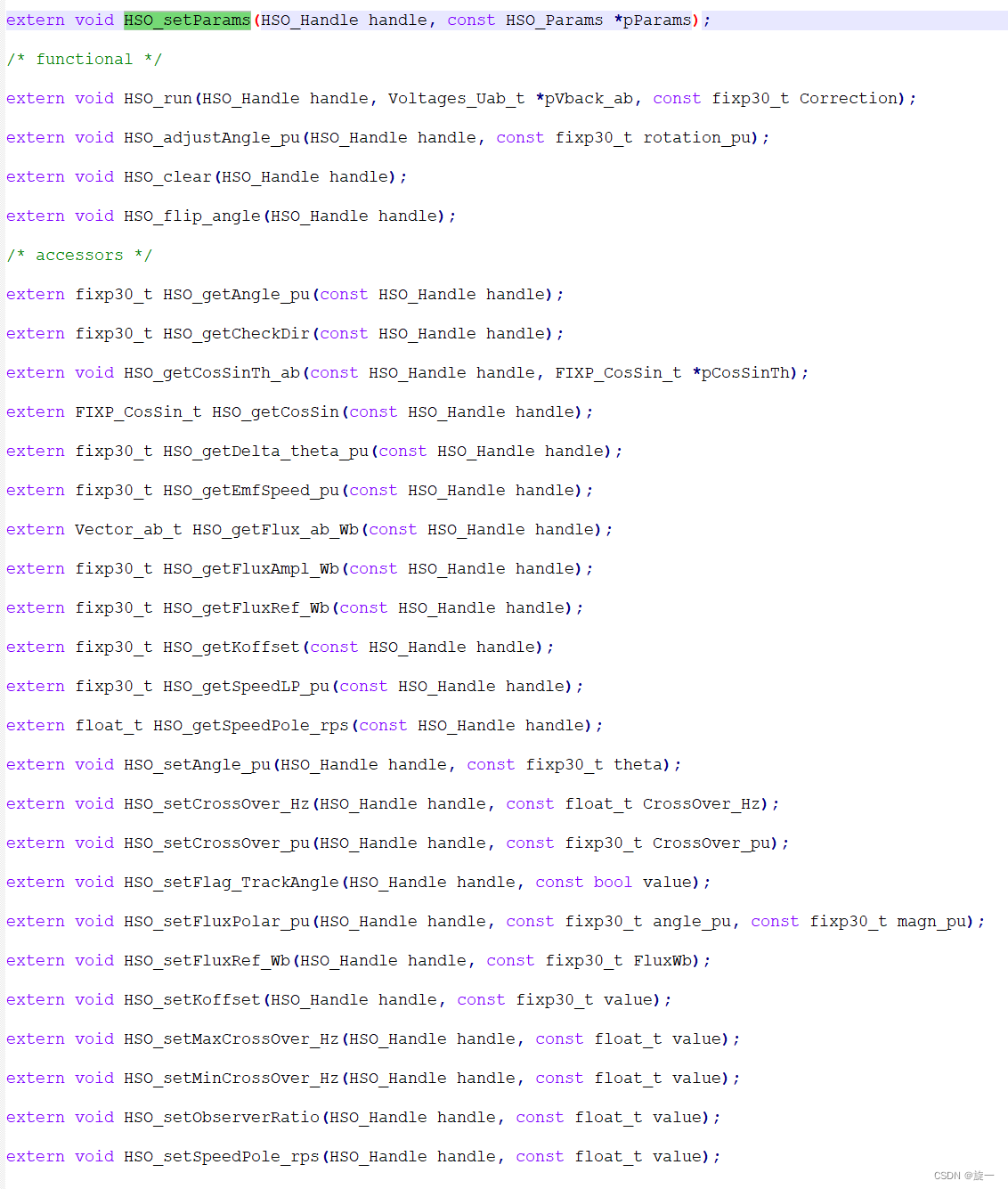This screenshot has width=1008, height=1189.
Task: Click HSO_setCrossOver_pu function name
Action: [x=217, y=843]
